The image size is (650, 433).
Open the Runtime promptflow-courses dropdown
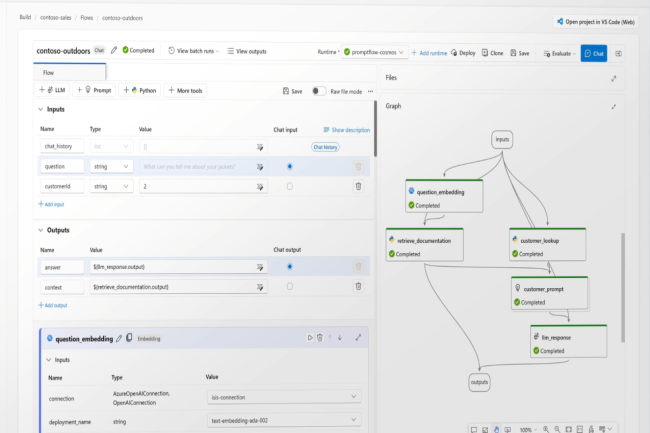pyautogui.click(x=372, y=52)
